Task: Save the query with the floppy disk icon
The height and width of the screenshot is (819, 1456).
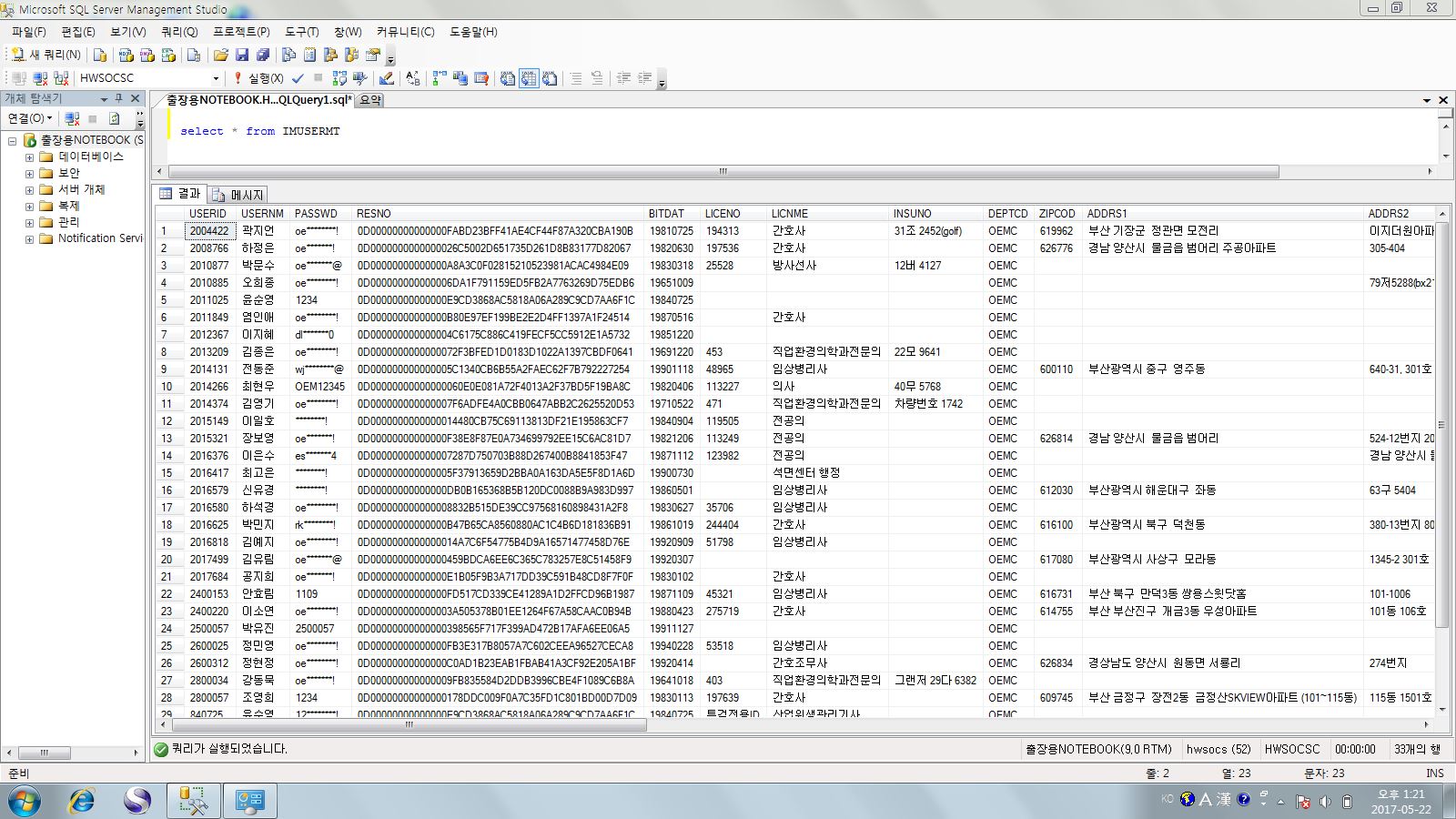Action: [242, 55]
